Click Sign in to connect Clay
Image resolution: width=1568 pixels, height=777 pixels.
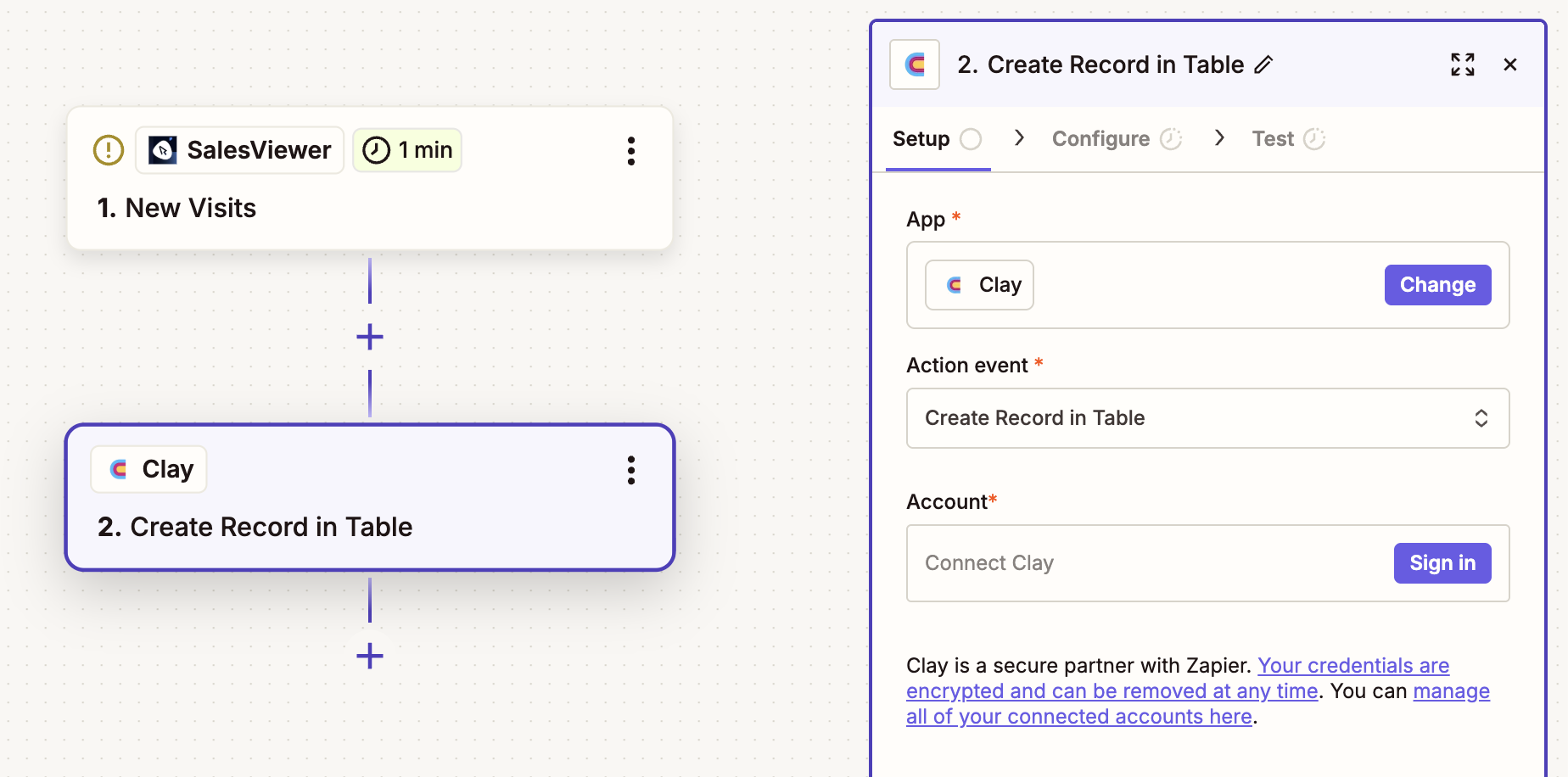tap(1442, 563)
